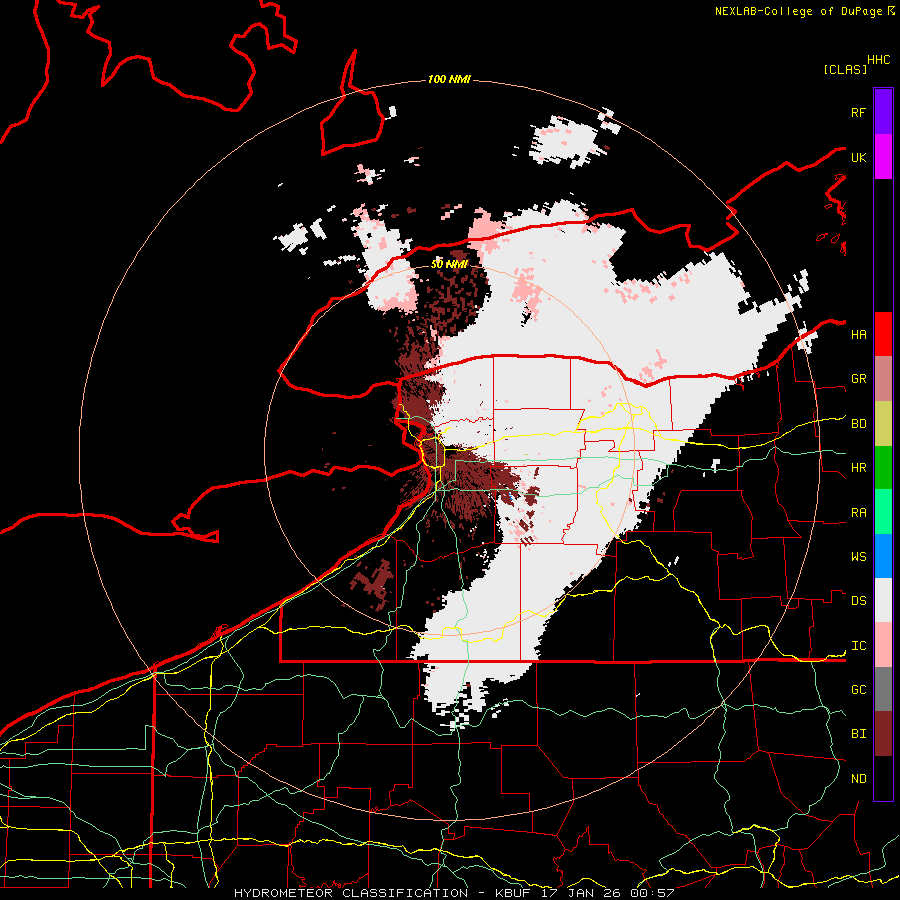The height and width of the screenshot is (900, 900).
Task: Click the NEXLAB-College of DuPage credit text
Action: 798,11
